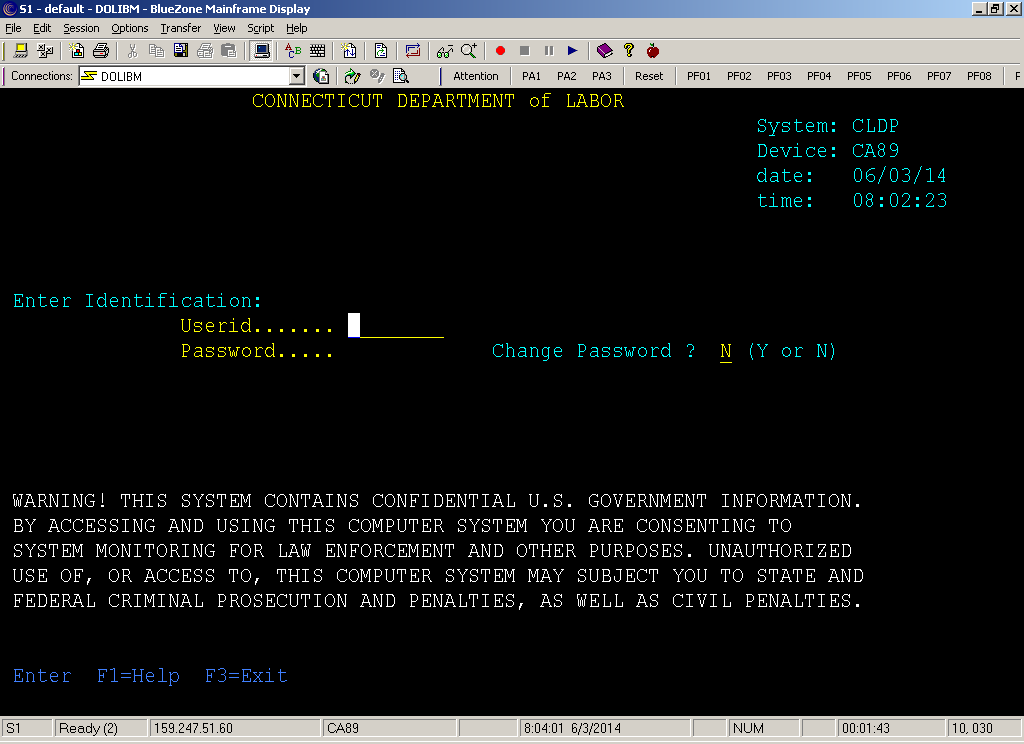This screenshot has width=1024, height=744.
Task: Click the PA1 key button
Action: (x=531, y=76)
